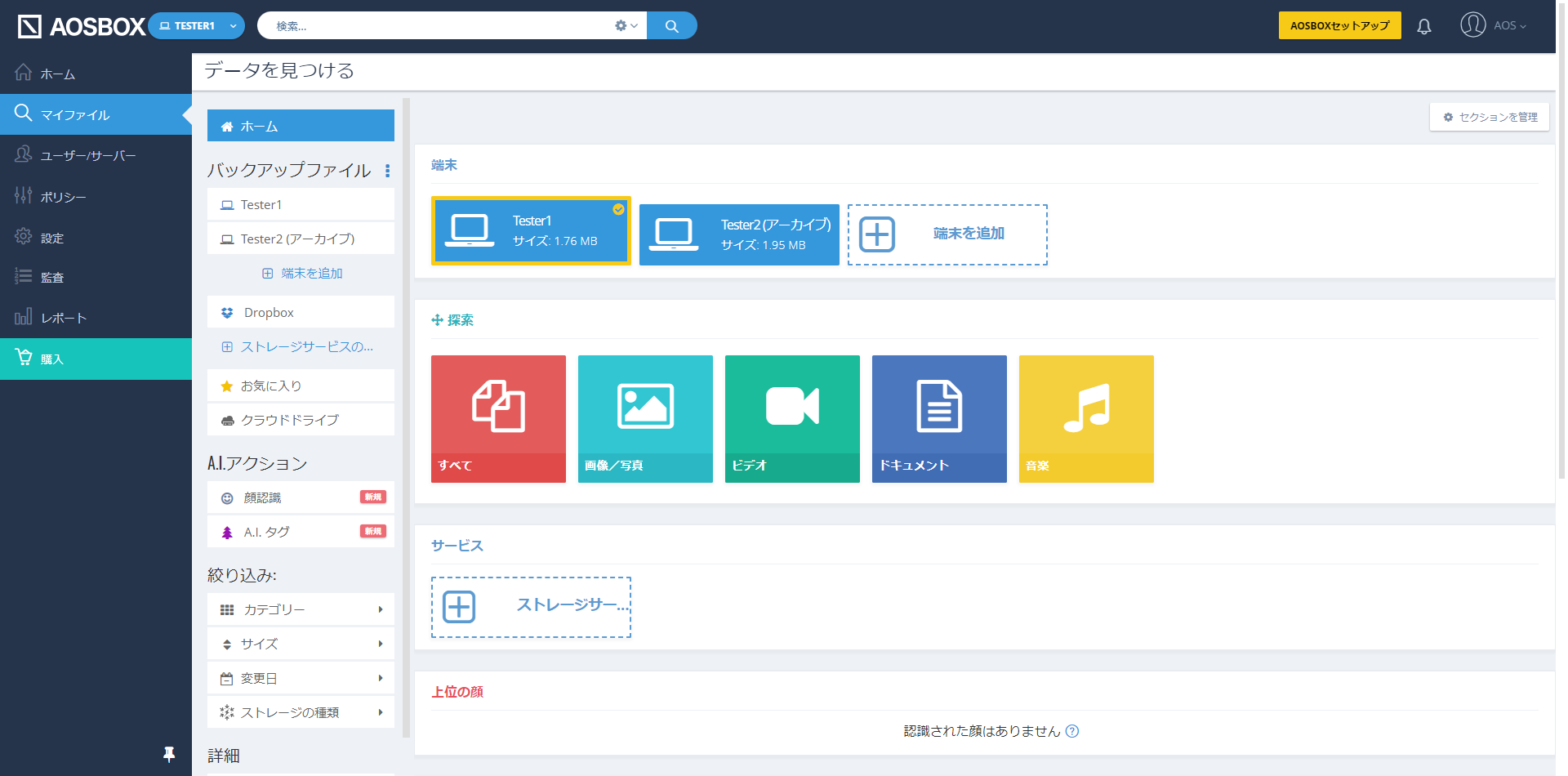Click the ストレージサービスの... link in the file panel

298,346
